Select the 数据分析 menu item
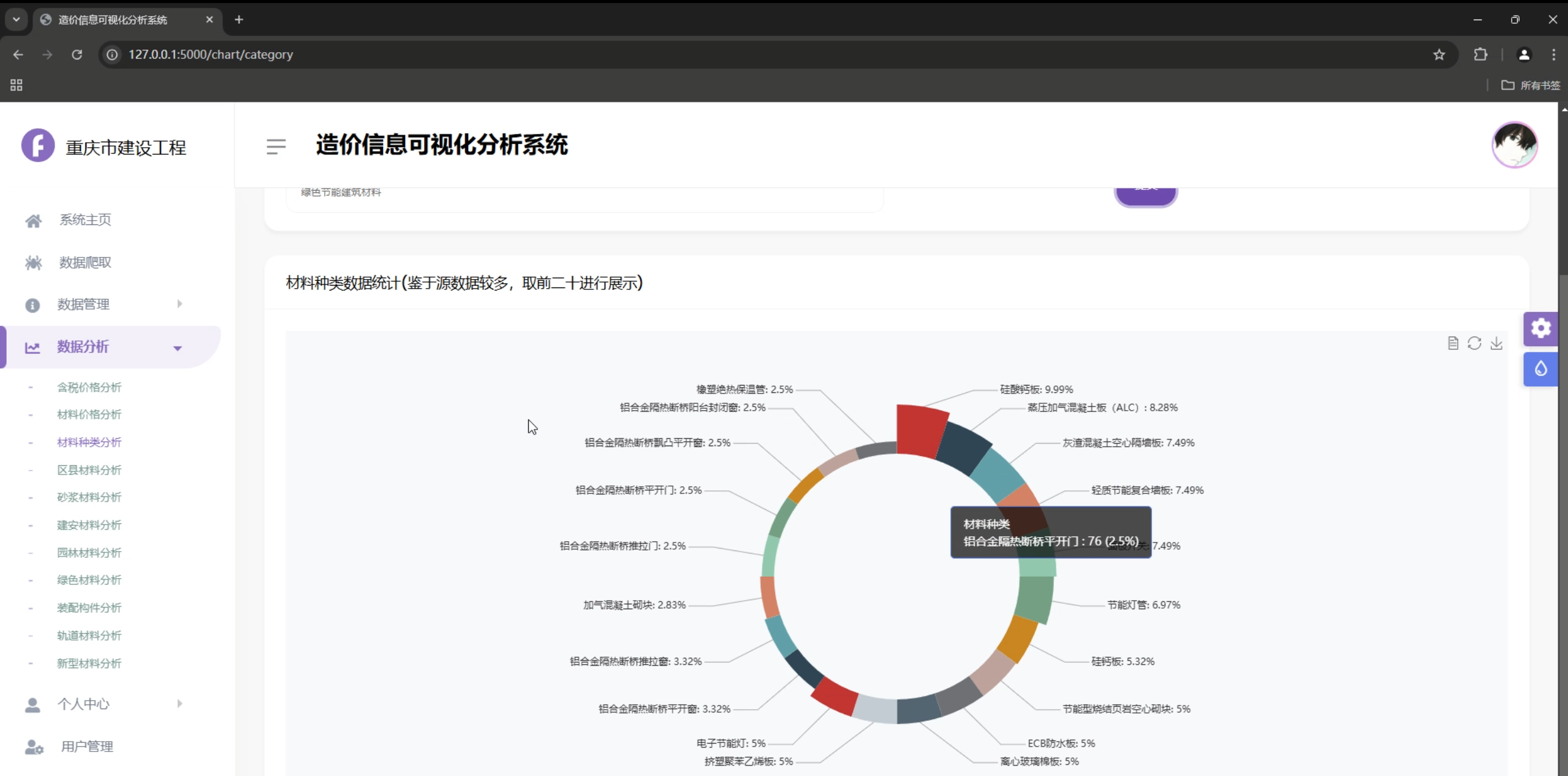The image size is (1568, 776). pos(83,347)
